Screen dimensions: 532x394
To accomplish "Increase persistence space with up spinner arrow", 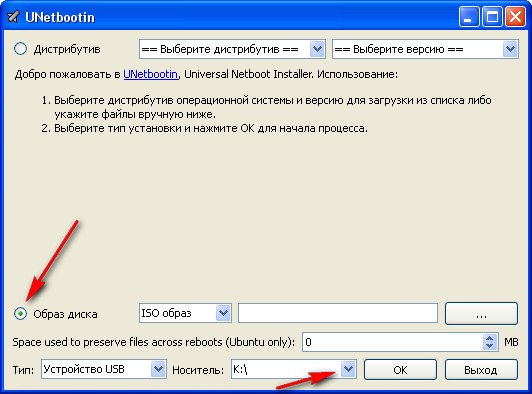I will pos(490,338).
